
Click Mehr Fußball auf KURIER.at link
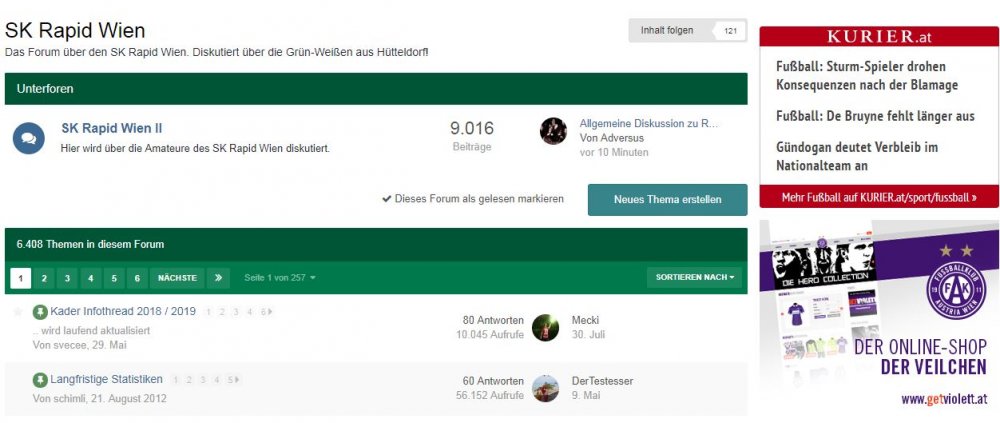879,197
